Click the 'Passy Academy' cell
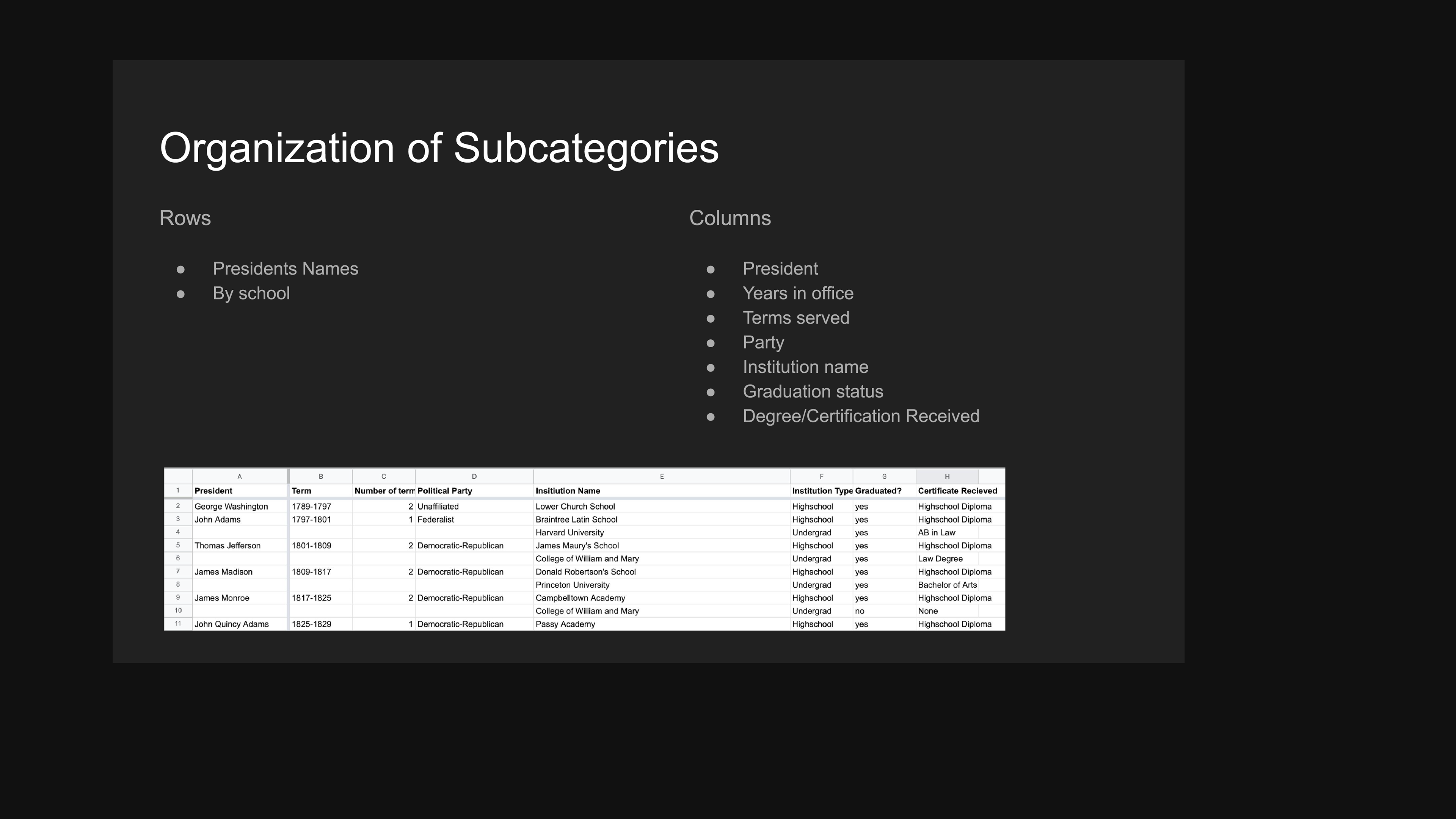The height and width of the screenshot is (819, 1456). [662, 624]
